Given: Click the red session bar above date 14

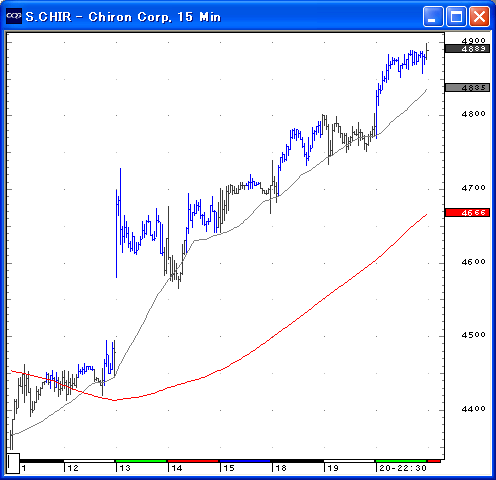Looking at the screenshot, I should (193, 461).
